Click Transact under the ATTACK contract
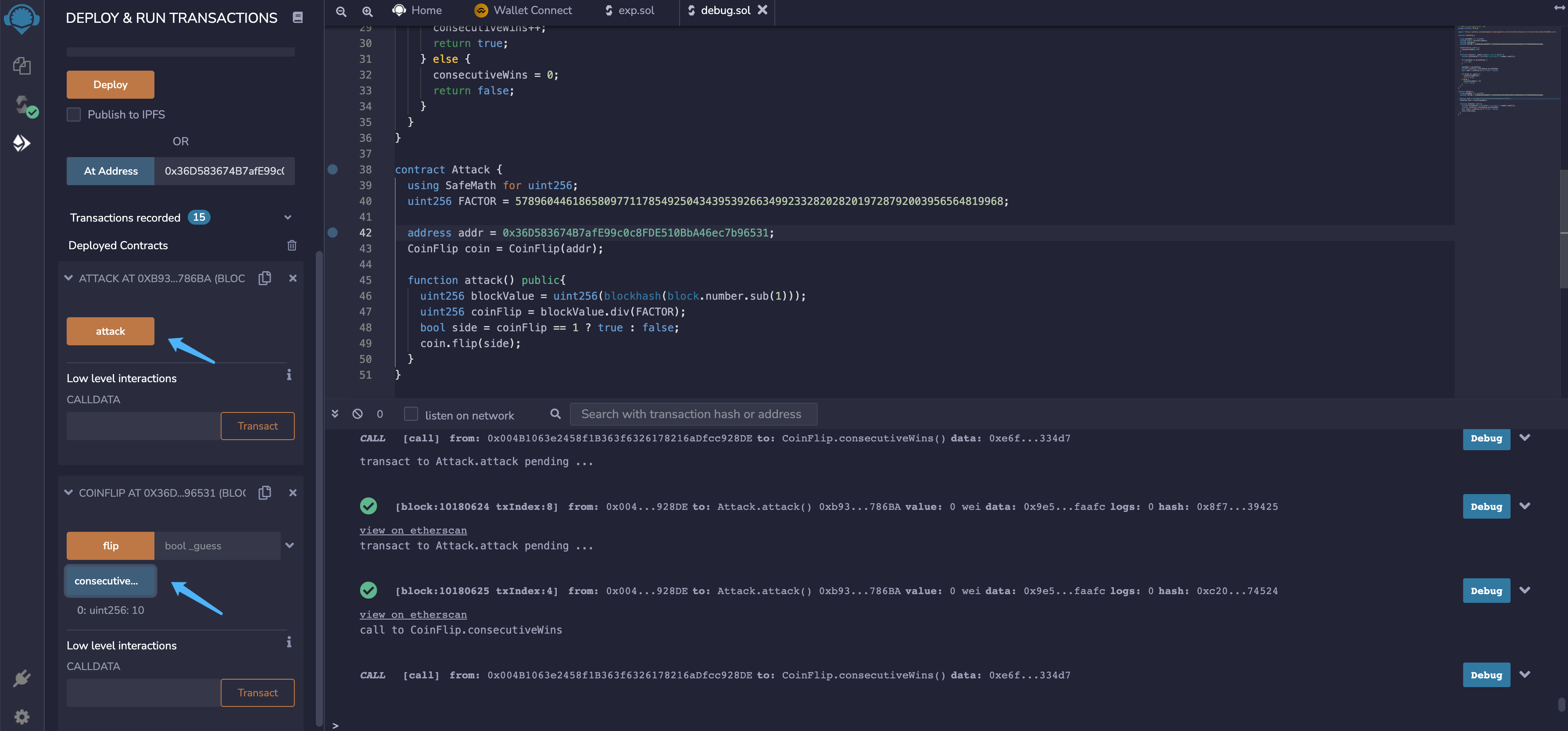Image resolution: width=1568 pixels, height=731 pixels. (x=258, y=426)
